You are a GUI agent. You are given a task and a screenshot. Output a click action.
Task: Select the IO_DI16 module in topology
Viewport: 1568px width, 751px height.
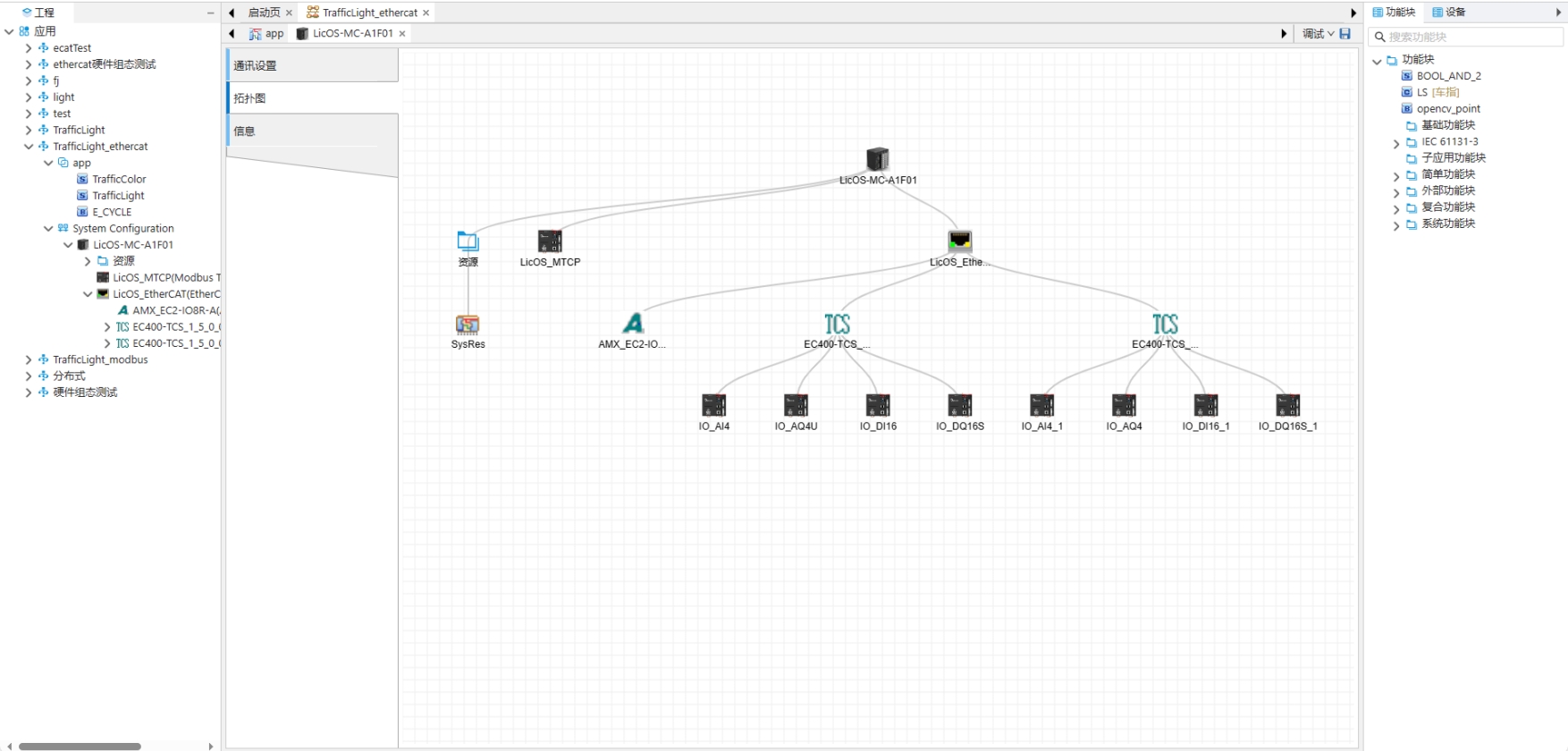[878, 406]
